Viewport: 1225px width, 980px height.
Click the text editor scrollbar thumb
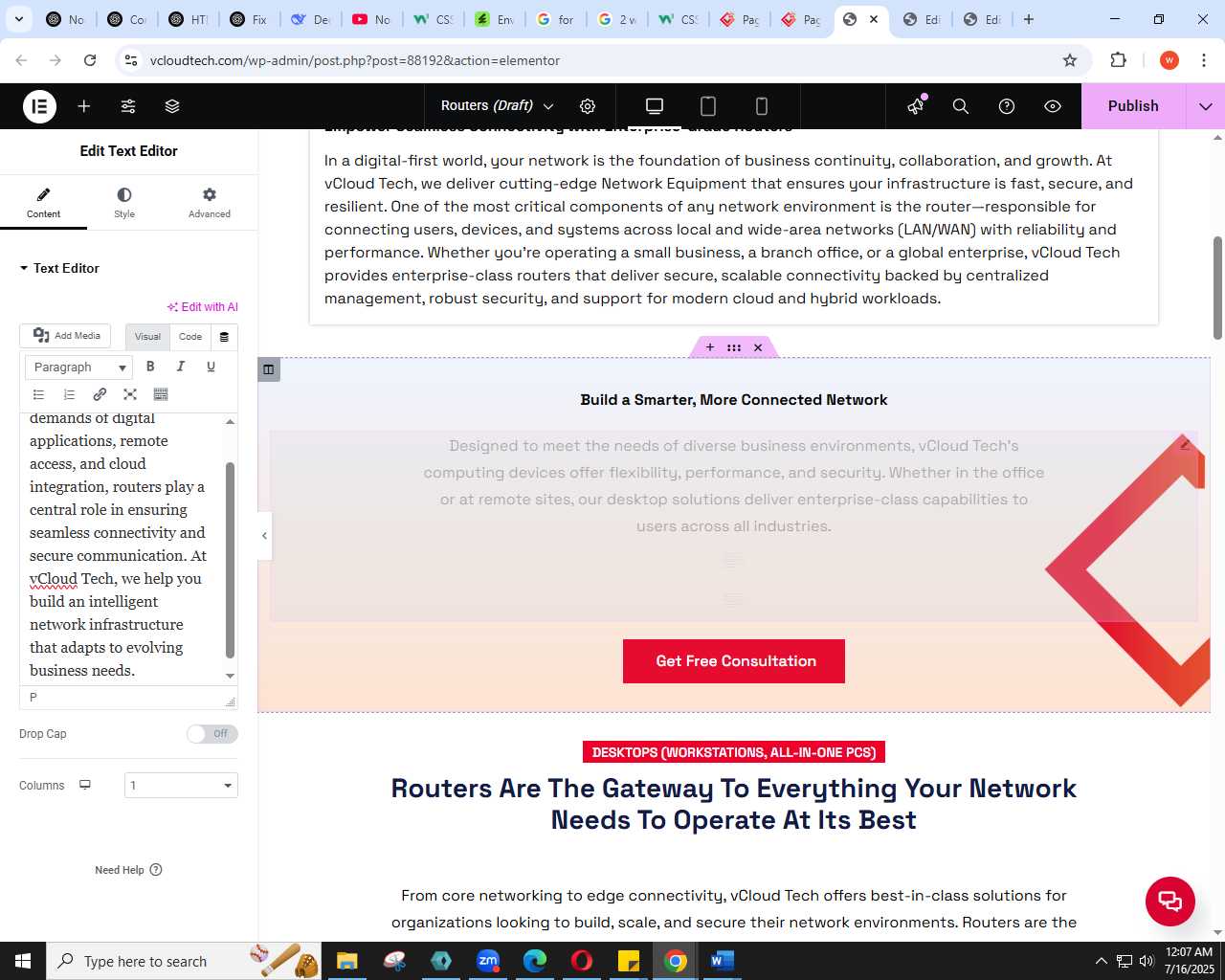(x=230, y=560)
